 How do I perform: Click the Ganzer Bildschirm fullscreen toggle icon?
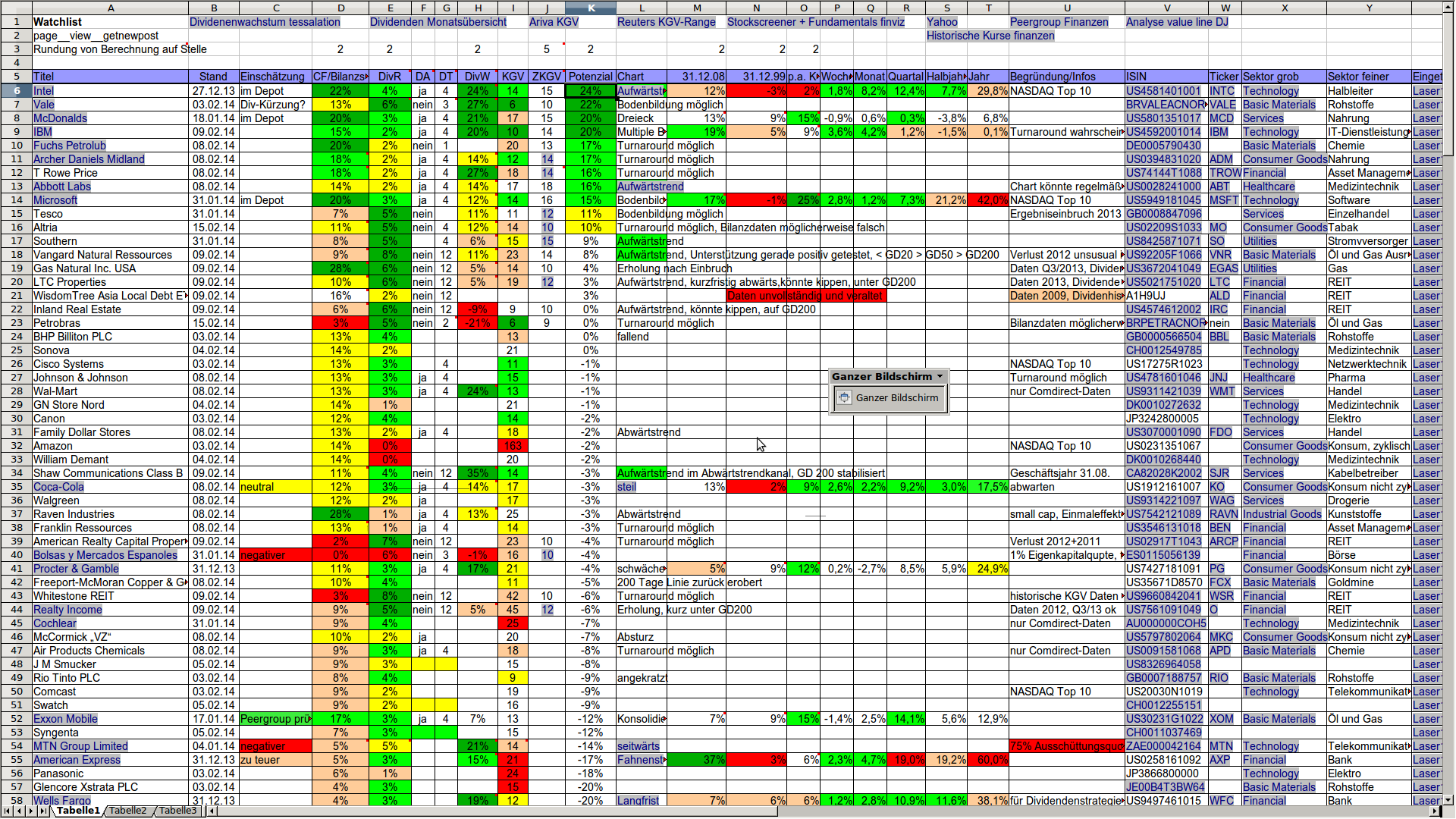pyautogui.click(x=844, y=397)
